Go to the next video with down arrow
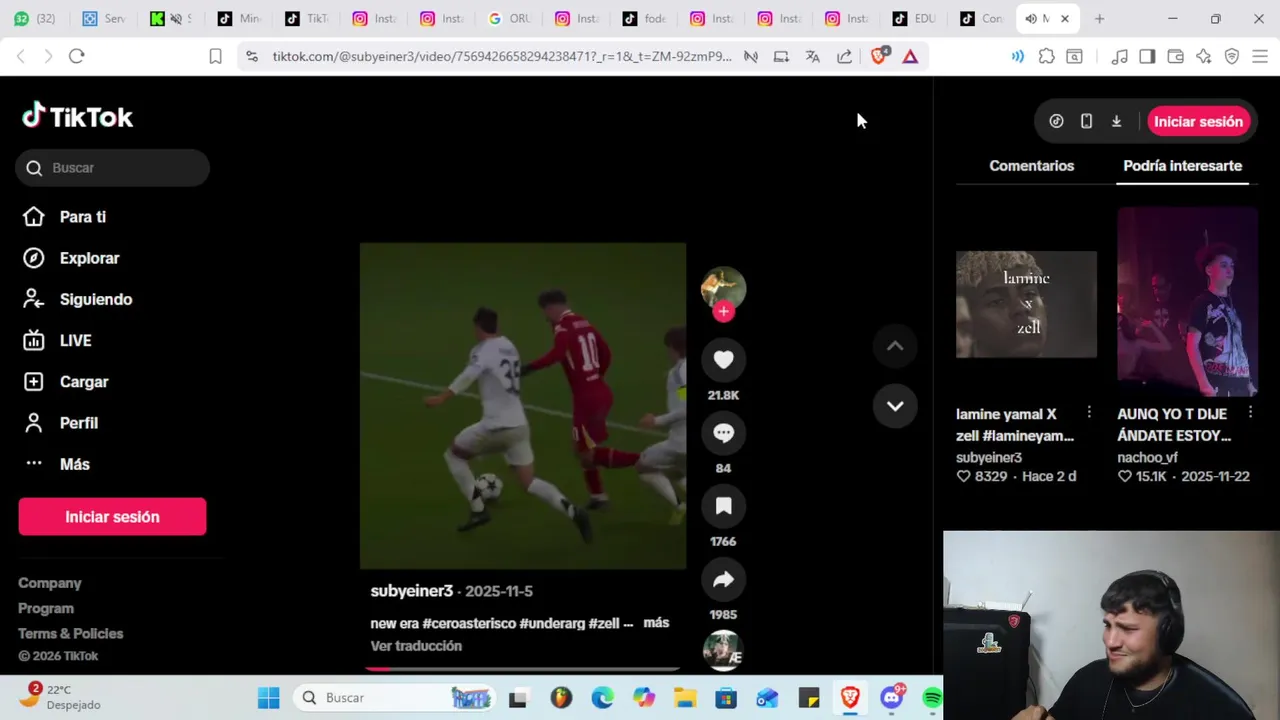This screenshot has height=720, width=1280. pos(895,406)
